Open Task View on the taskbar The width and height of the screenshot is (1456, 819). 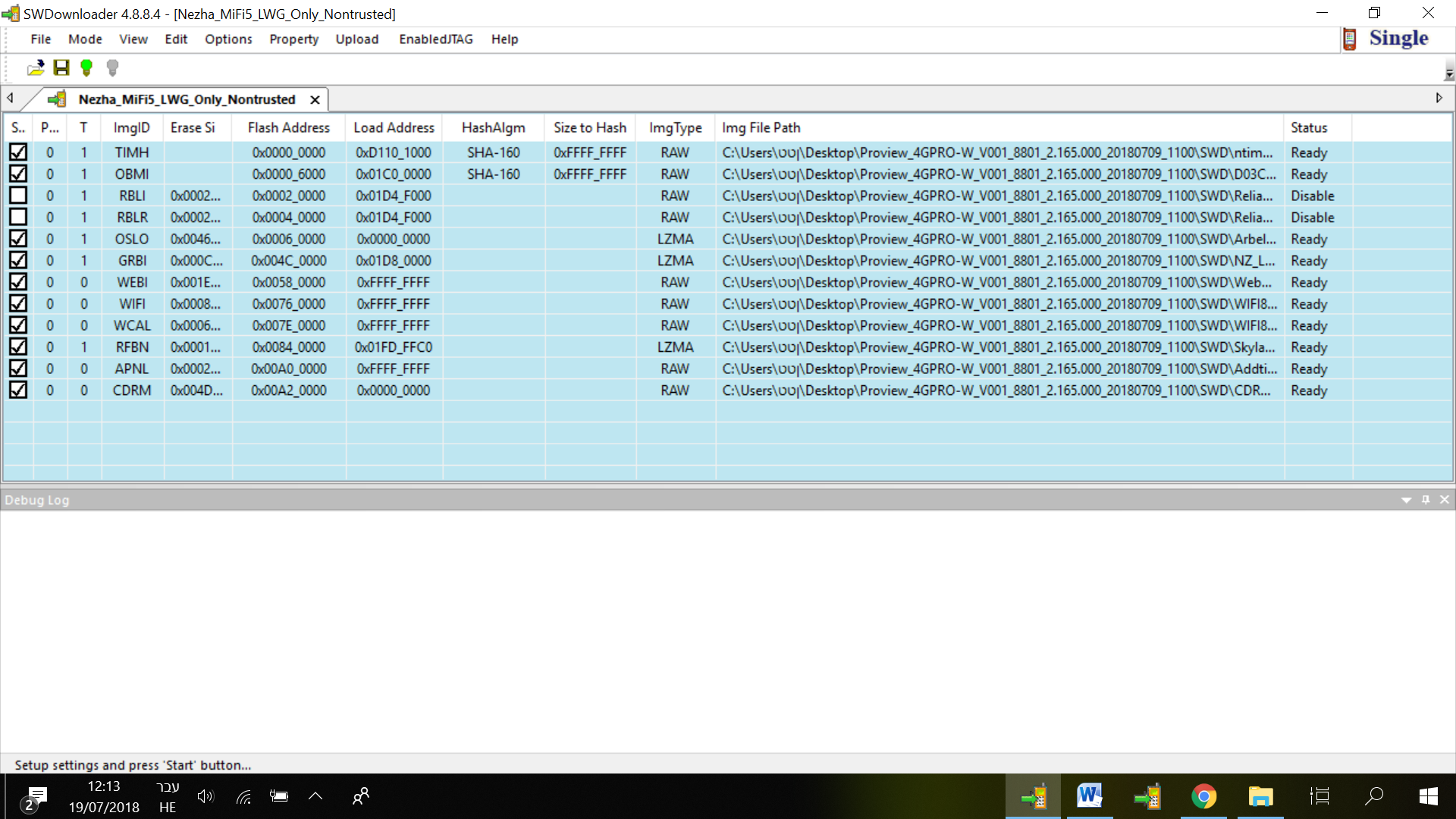1319,796
